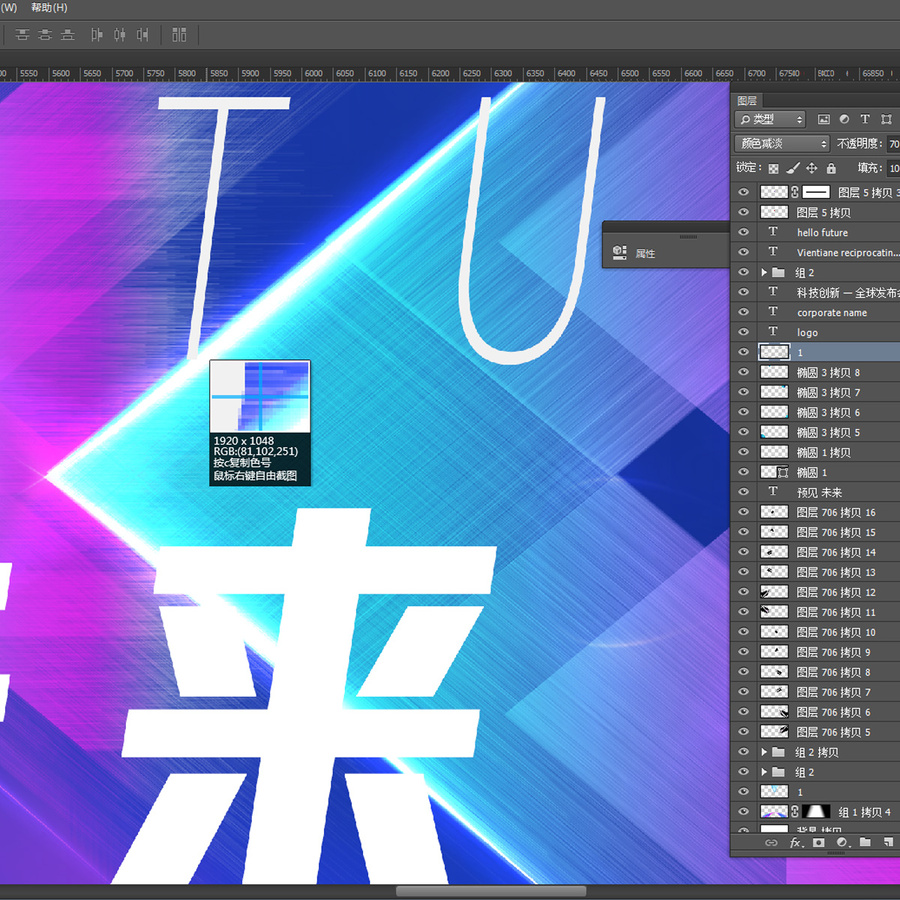Filter layers by shape layers
The image size is (900, 900).
887,119
